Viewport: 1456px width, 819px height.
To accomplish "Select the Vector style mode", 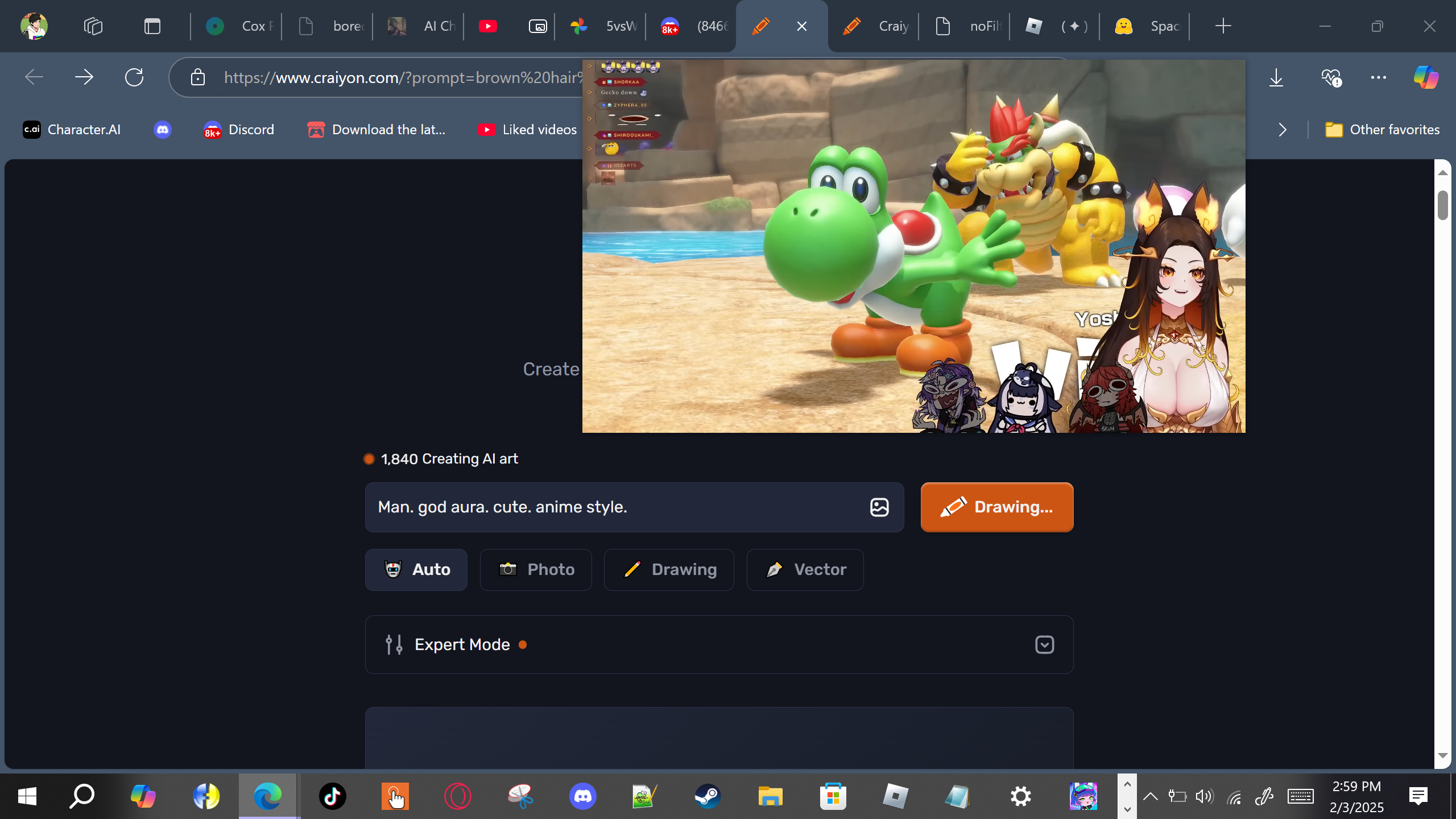I will (805, 570).
